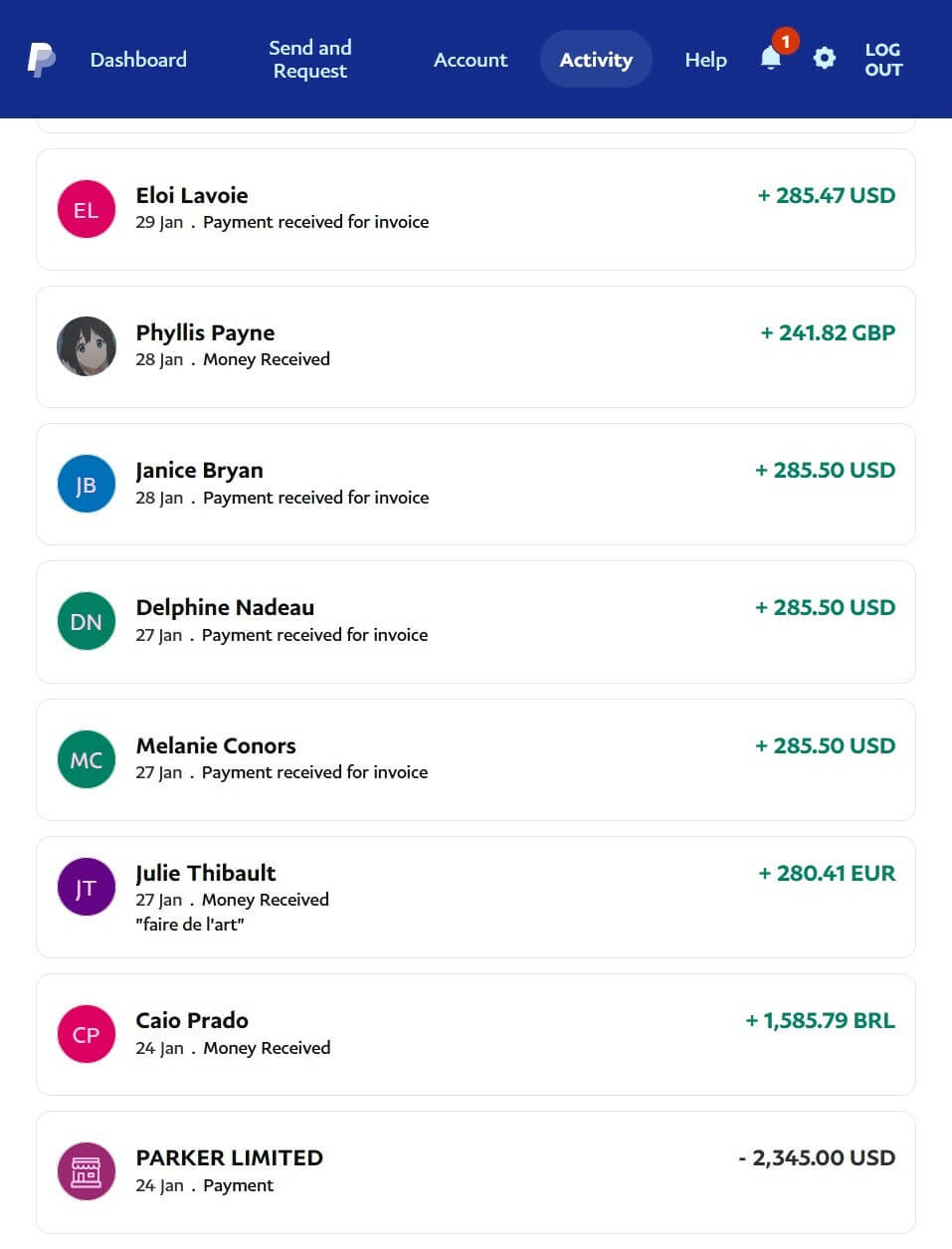Screen dimensions: 952x1249
Task: Click Phyllis Payne's profile photo
Action: pyautogui.click(x=87, y=346)
